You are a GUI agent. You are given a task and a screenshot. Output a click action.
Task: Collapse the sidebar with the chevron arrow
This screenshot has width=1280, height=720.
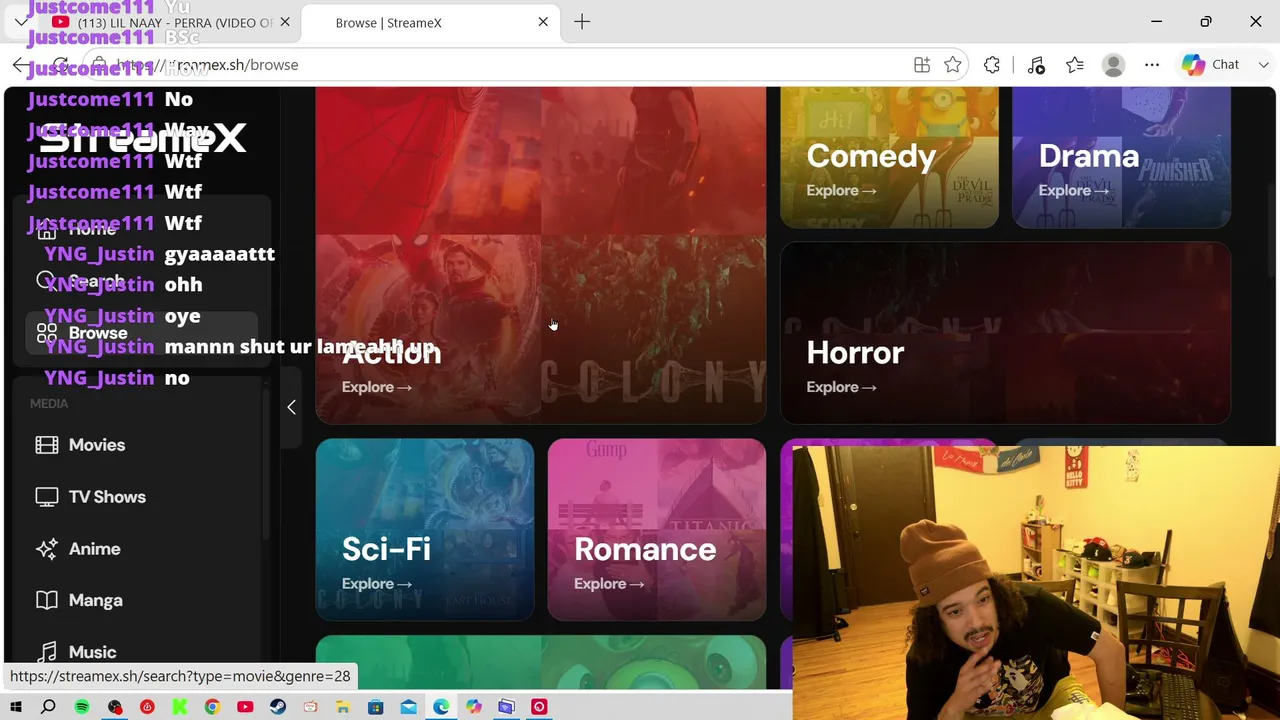(291, 407)
